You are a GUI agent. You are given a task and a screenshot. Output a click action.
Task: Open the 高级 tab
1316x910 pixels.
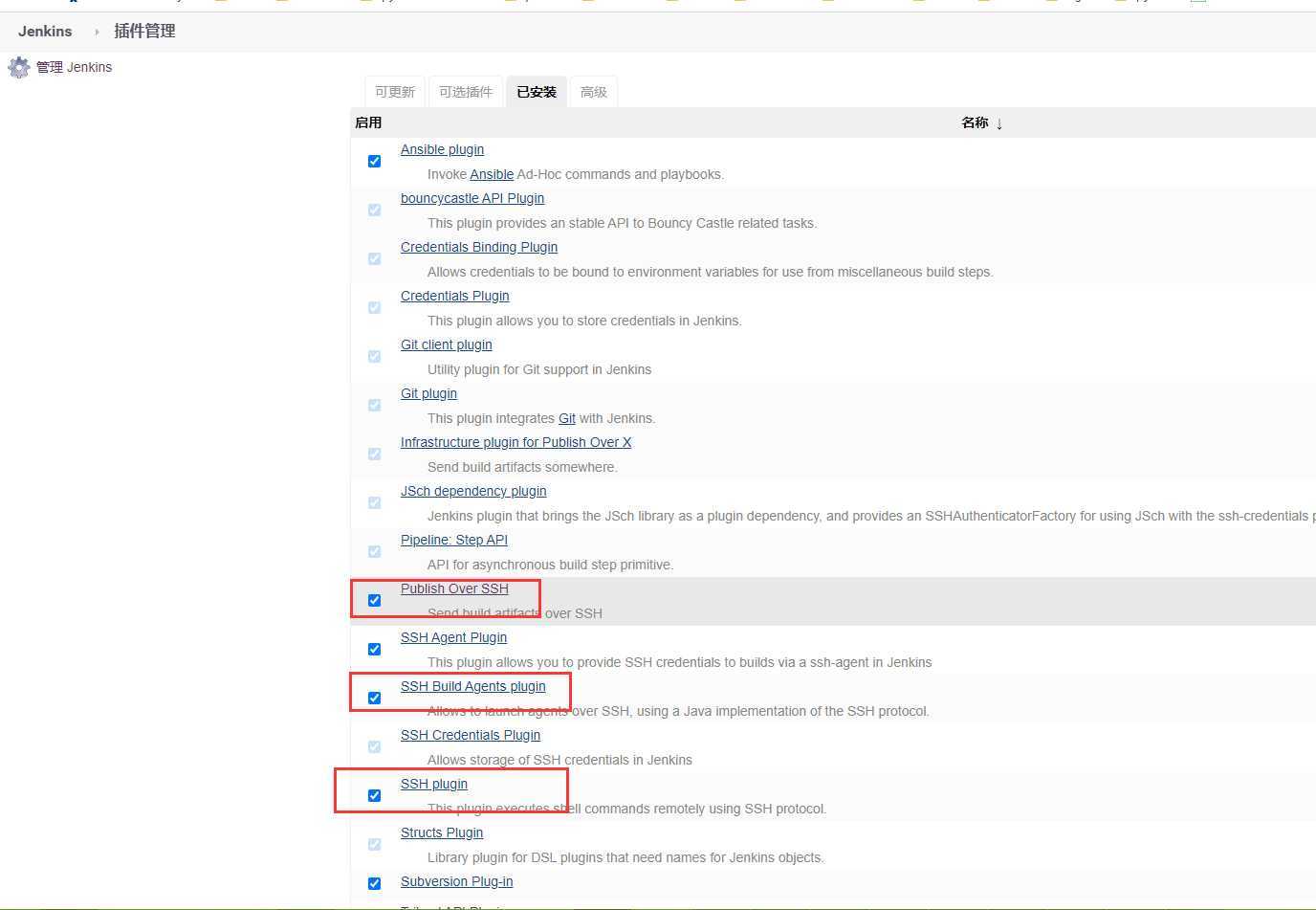click(594, 92)
